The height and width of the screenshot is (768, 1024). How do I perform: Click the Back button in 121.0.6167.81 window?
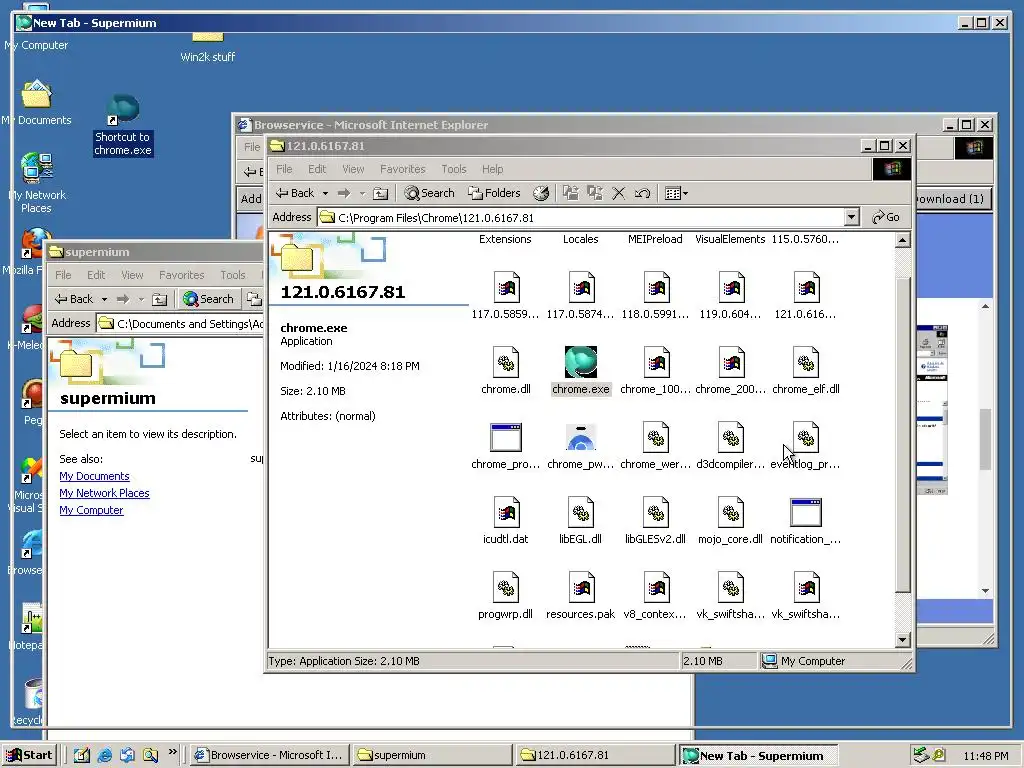click(295, 193)
